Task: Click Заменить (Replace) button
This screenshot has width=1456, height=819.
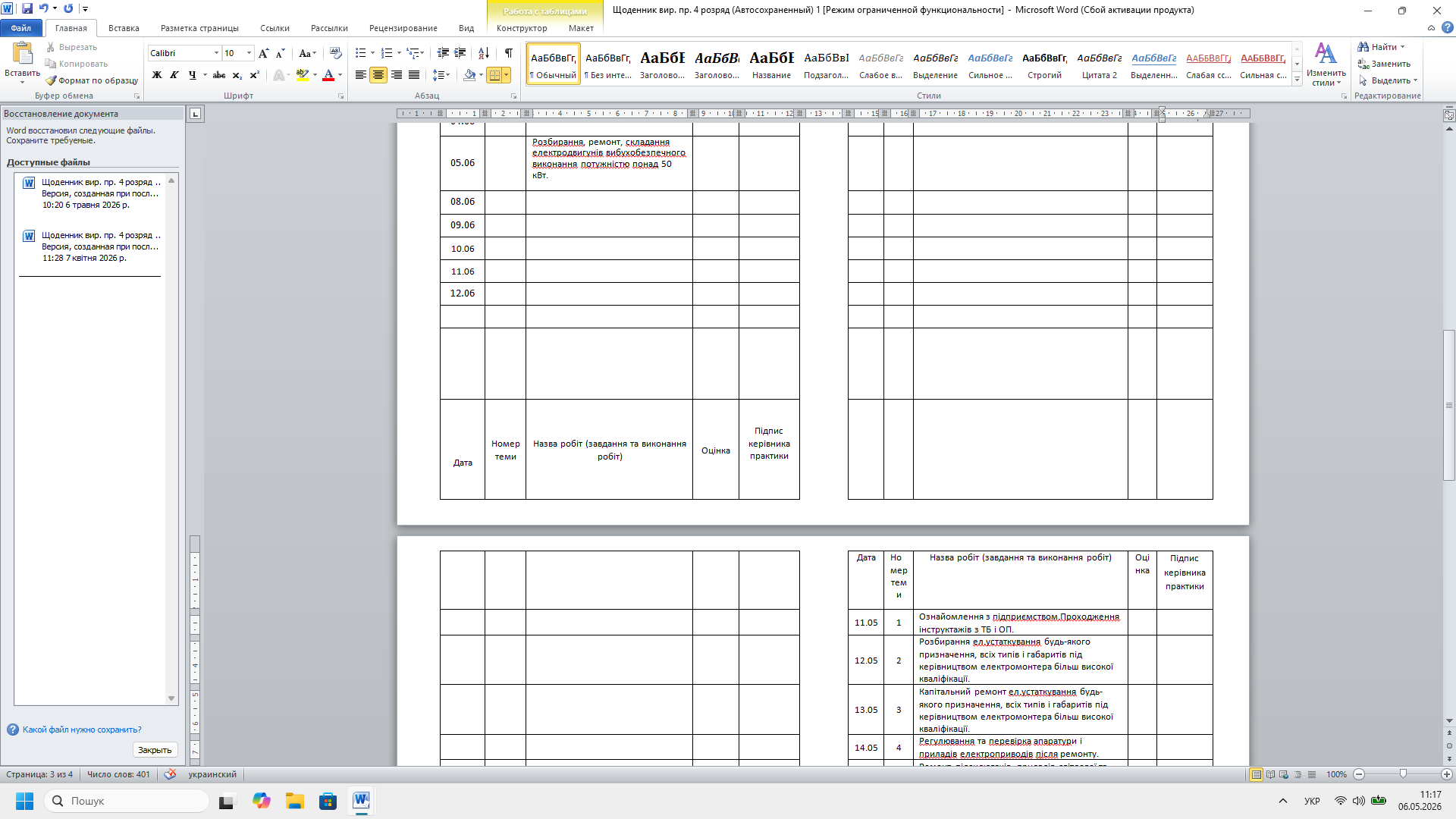Action: (1385, 64)
